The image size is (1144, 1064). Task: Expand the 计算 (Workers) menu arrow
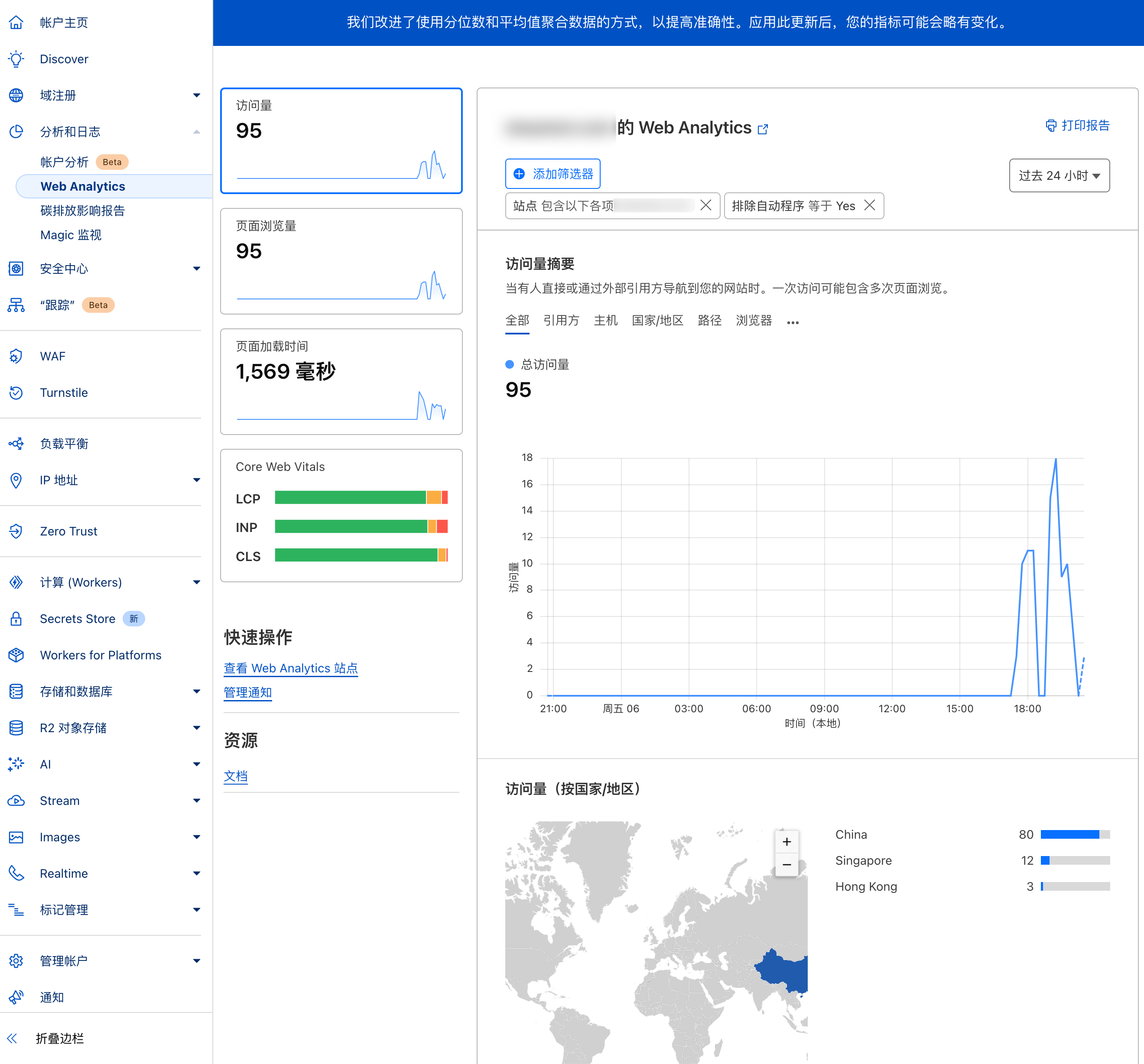(x=196, y=582)
